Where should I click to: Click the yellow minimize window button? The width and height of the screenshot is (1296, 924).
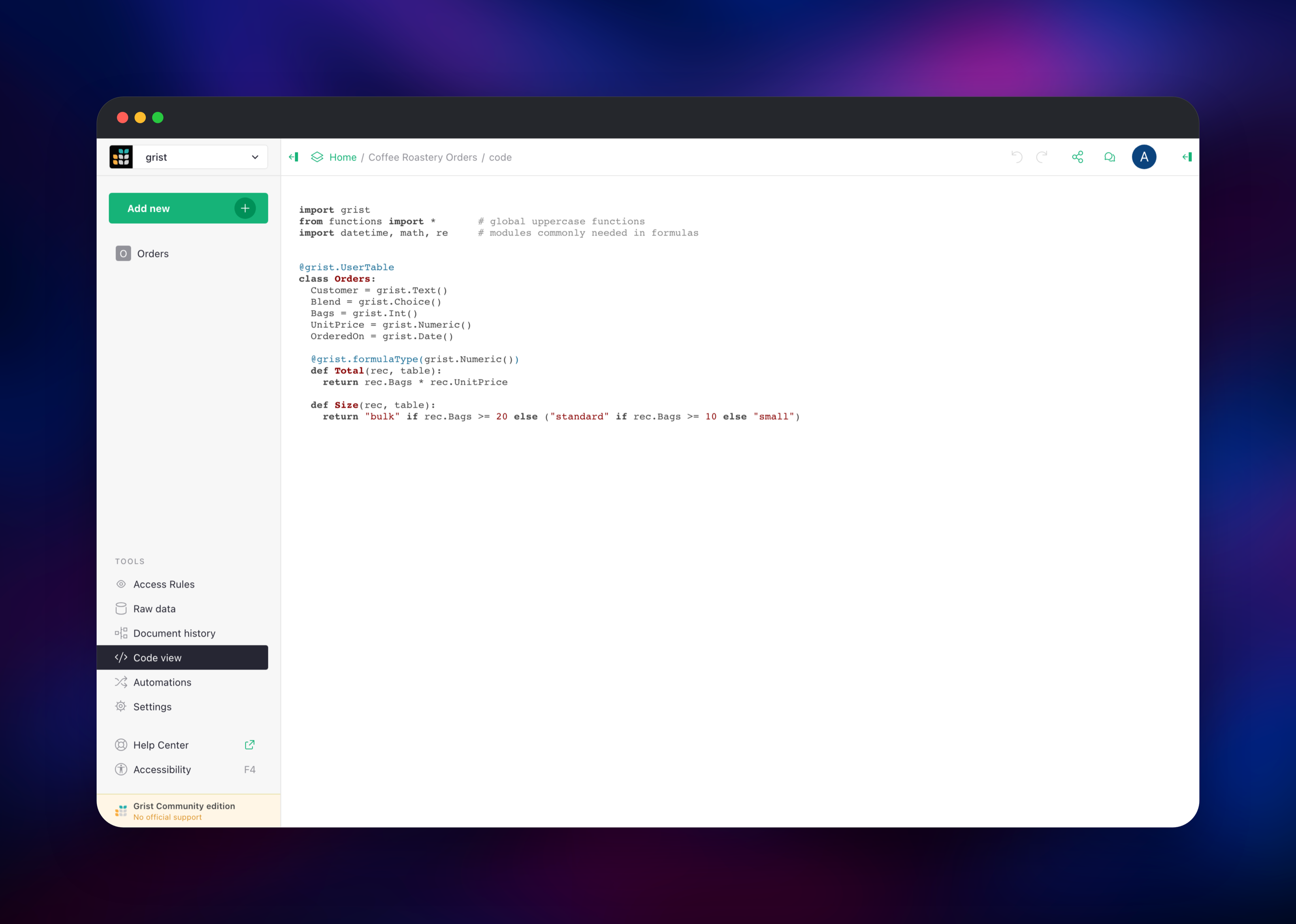click(x=140, y=118)
